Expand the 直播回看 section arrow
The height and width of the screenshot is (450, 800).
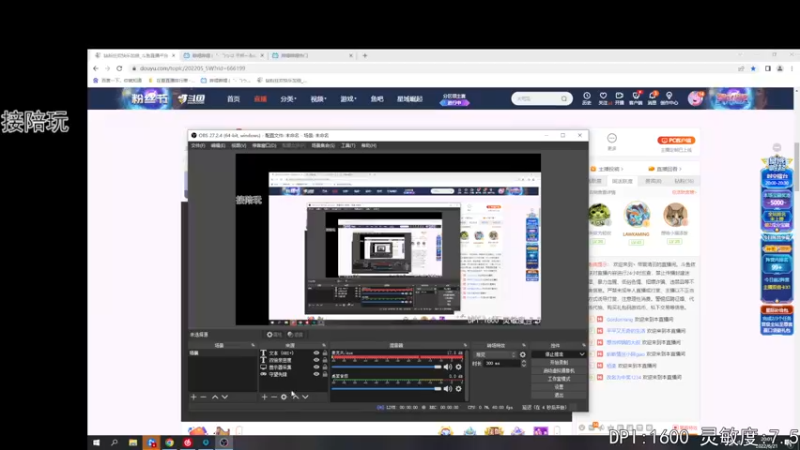pos(680,169)
